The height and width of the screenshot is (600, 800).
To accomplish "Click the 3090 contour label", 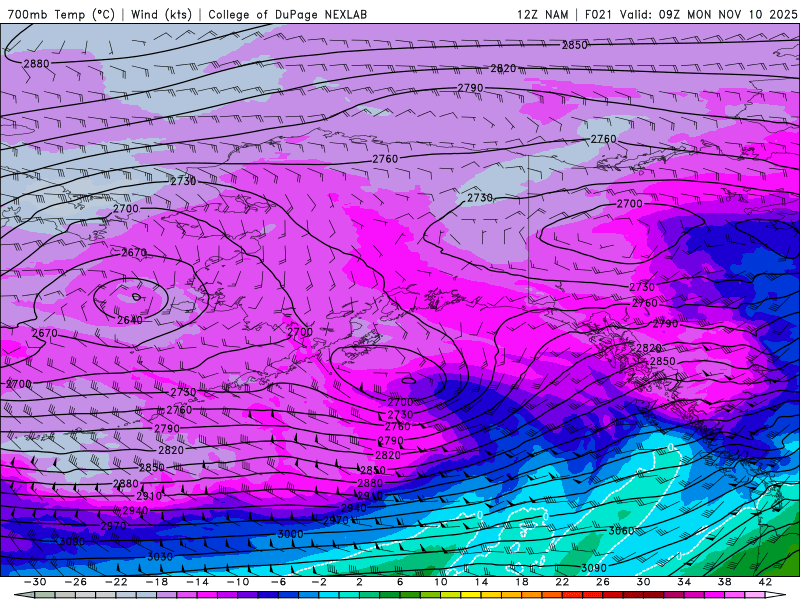I will [x=594, y=568].
